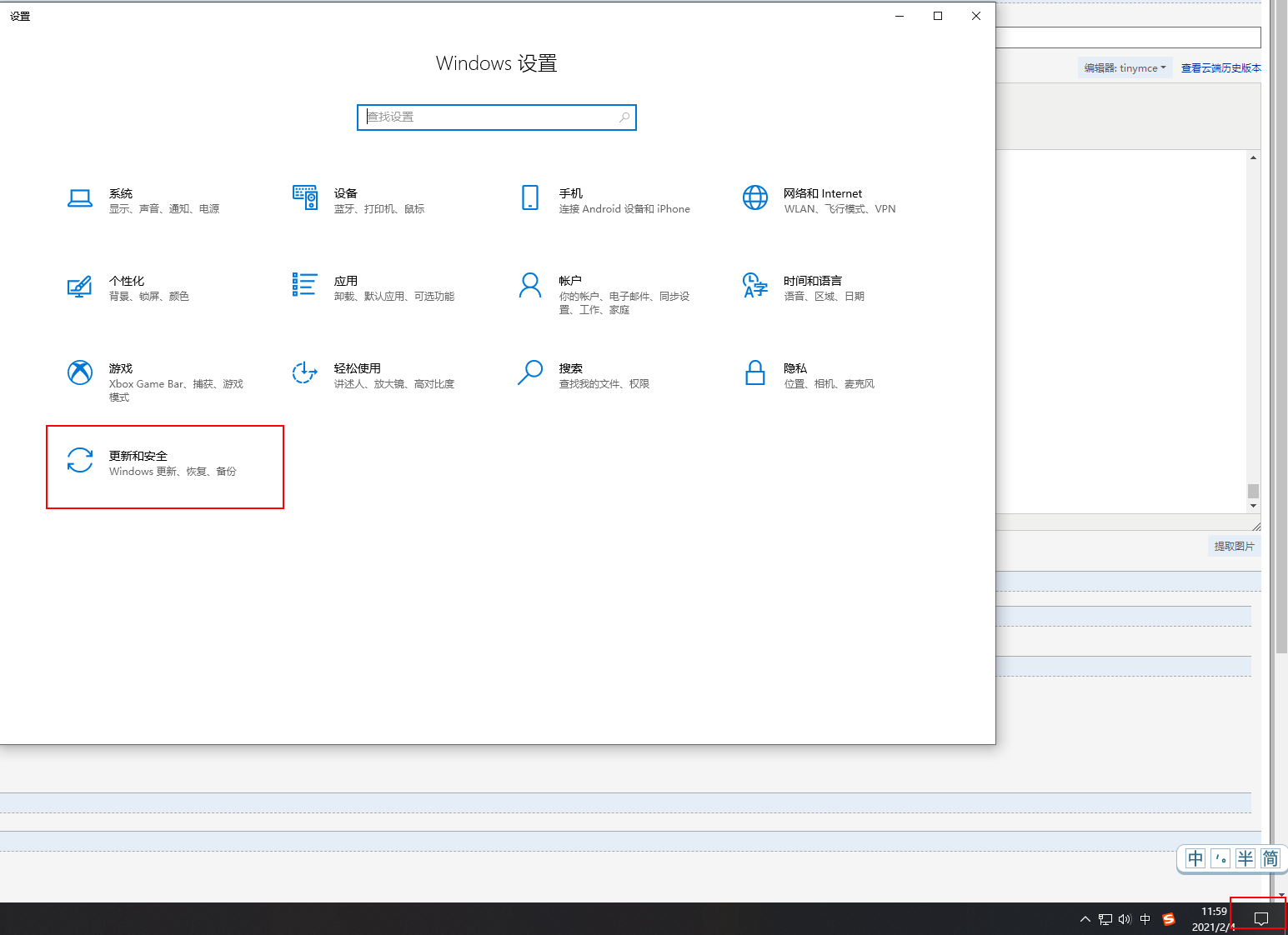The width and height of the screenshot is (1288, 935).
Task: Expand the 编辑器: tinymce dropdown
Action: (x=1125, y=68)
